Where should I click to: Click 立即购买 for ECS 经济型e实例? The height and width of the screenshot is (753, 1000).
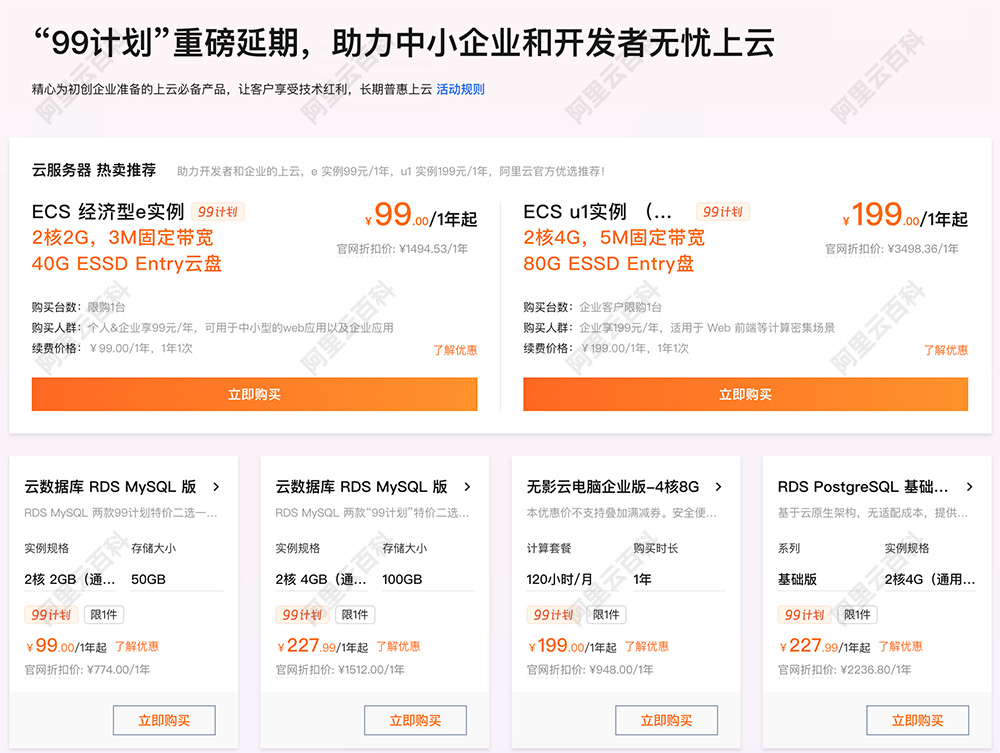coord(254,394)
